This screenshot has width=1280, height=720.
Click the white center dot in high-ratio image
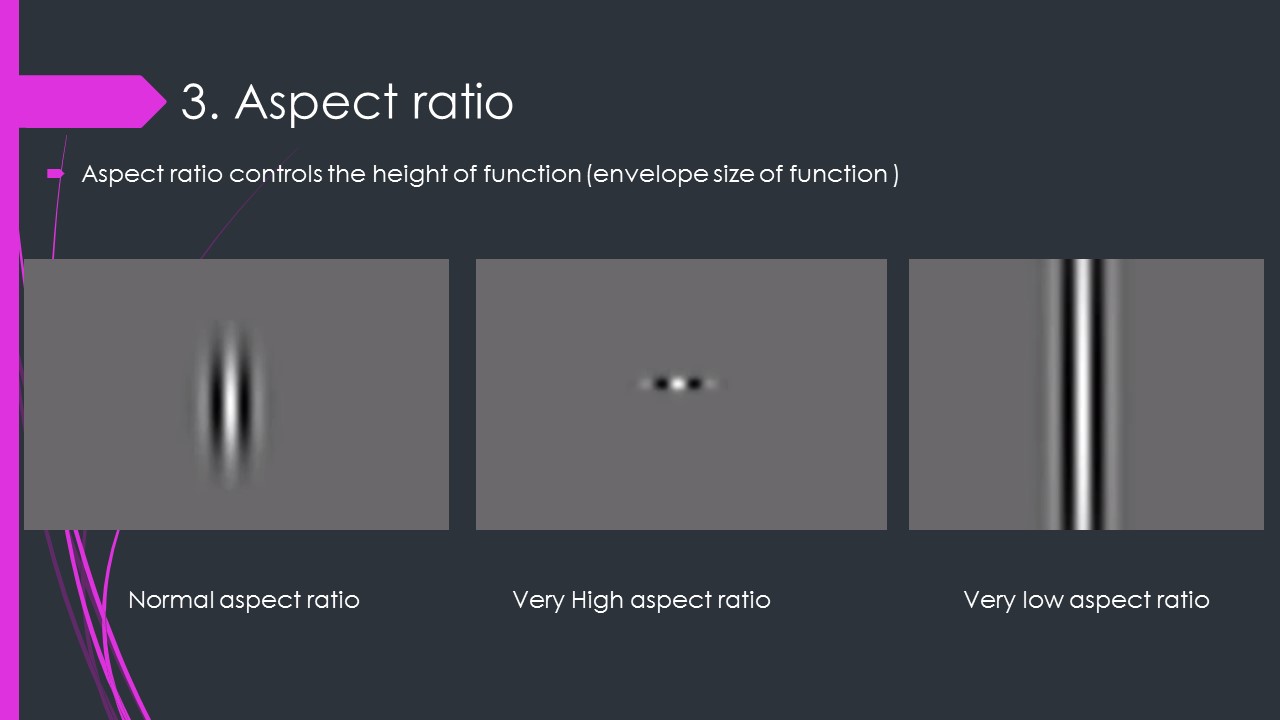(x=678, y=383)
